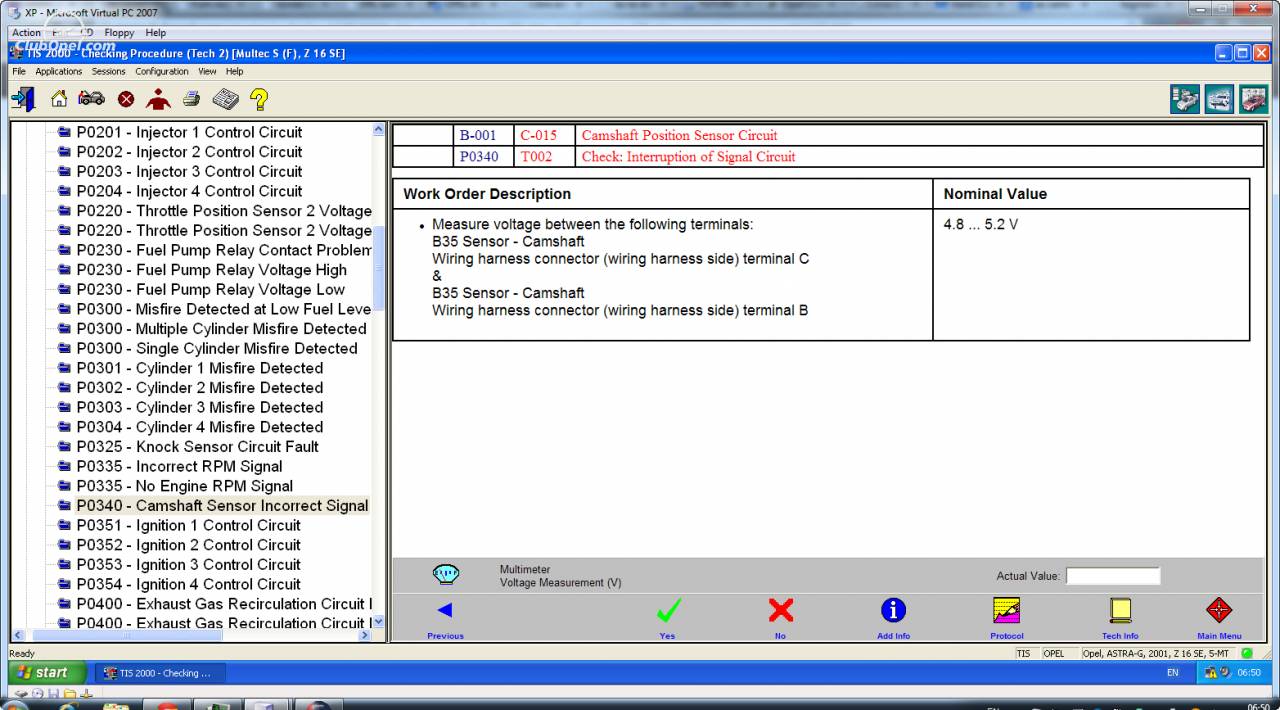
Task: Select P0304 - Cylinder 4 Misfire Detected
Action: pyautogui.click(x=200, y=427)
